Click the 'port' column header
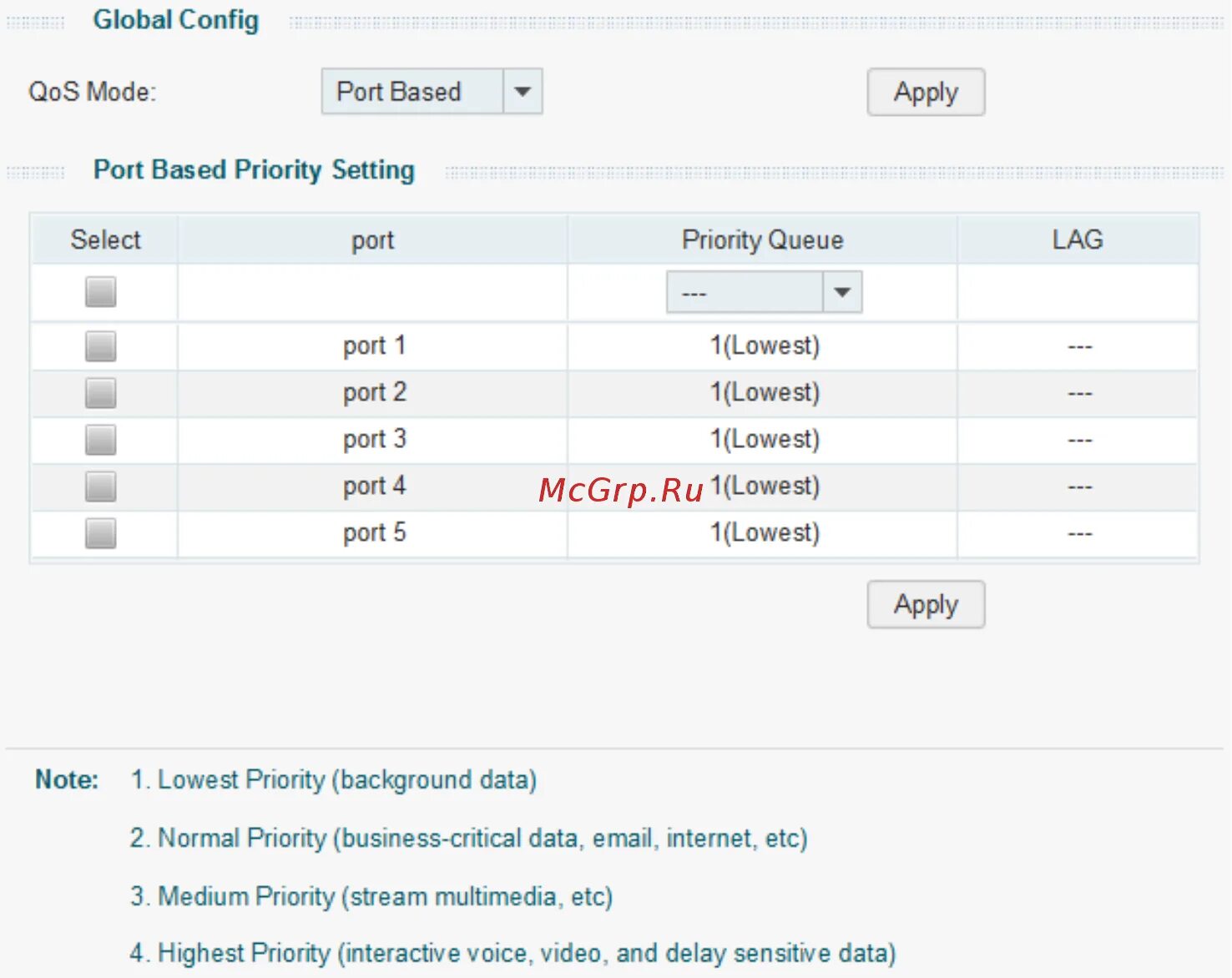Image resolution: width=1232 pixels, height=978 pixels. (372, 241)
